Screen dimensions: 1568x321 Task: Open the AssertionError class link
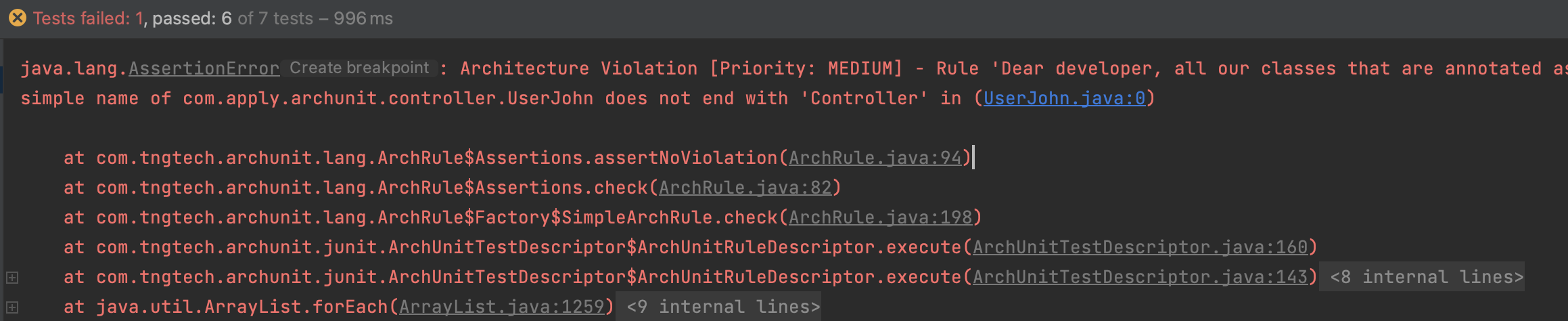point(204,68)
